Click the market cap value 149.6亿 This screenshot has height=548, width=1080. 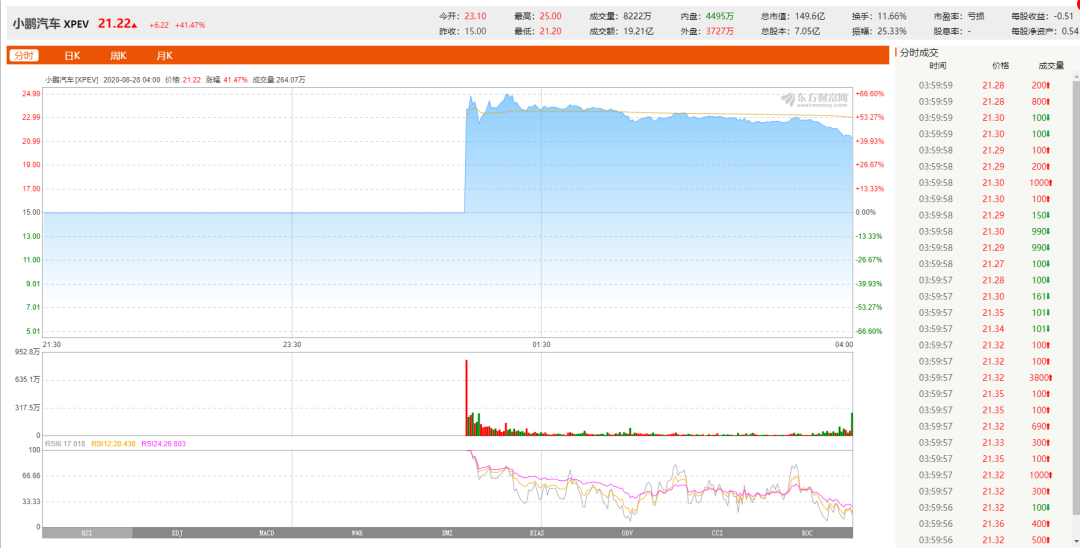pyautogui.click(x=810, y=16)
